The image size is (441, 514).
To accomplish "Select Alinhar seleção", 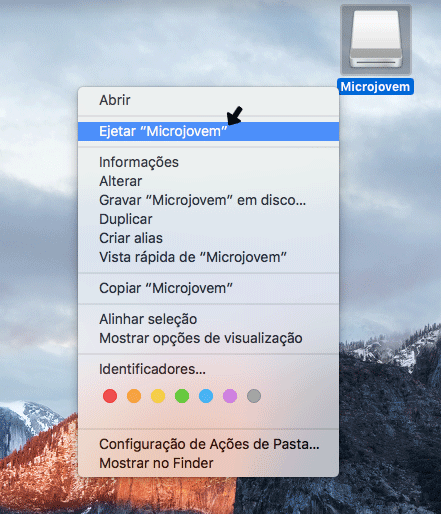I will coord(208,319).
